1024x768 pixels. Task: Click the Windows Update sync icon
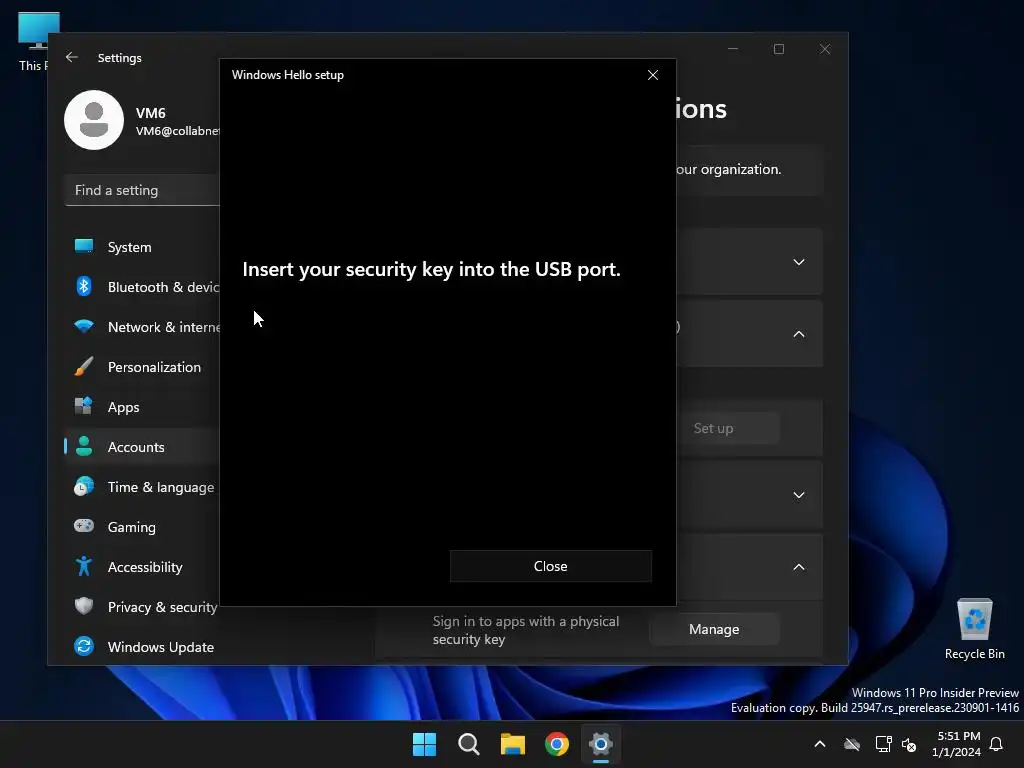[84, 646]
